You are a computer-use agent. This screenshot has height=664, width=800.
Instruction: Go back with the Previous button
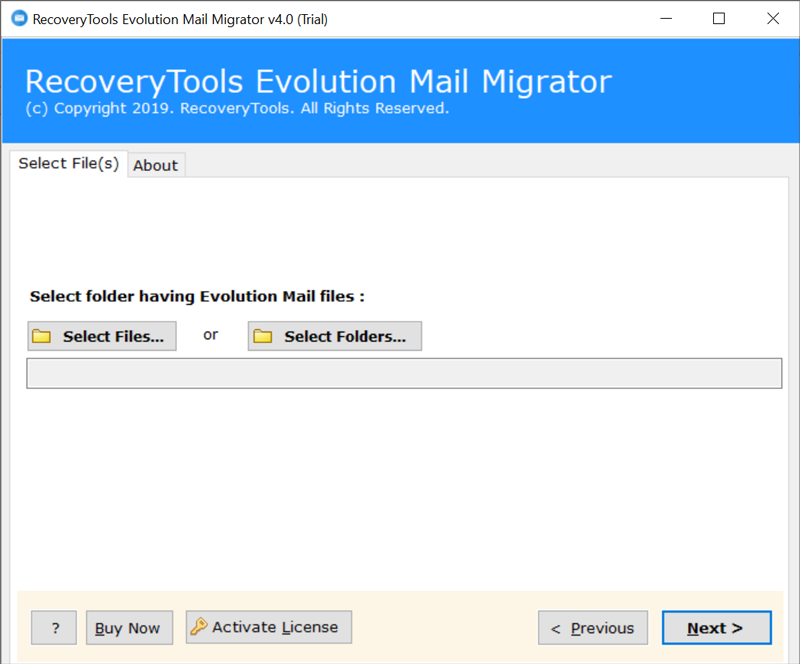[x=593, y=628]
